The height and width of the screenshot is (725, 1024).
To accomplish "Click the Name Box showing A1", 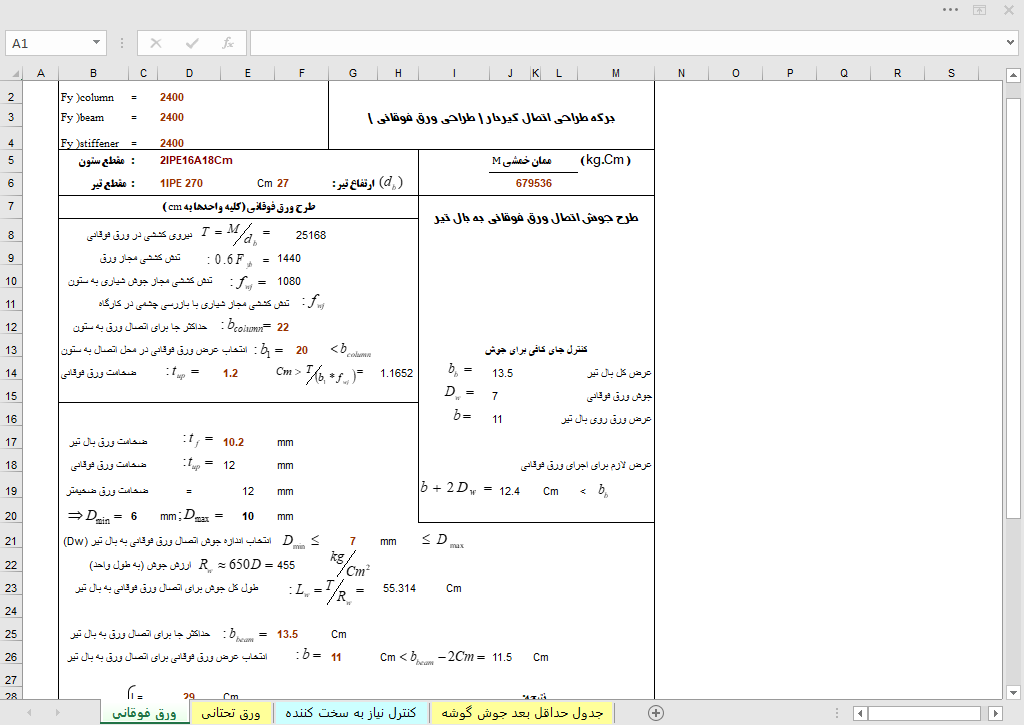I will coord(47,43).
